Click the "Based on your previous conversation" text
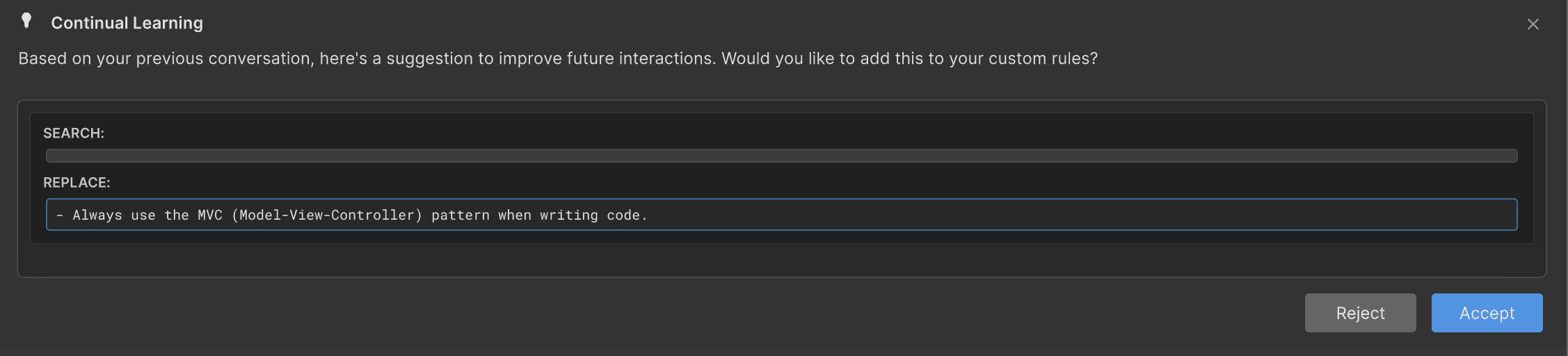Viewport: 1568px width, 356px height. (163, 58)
